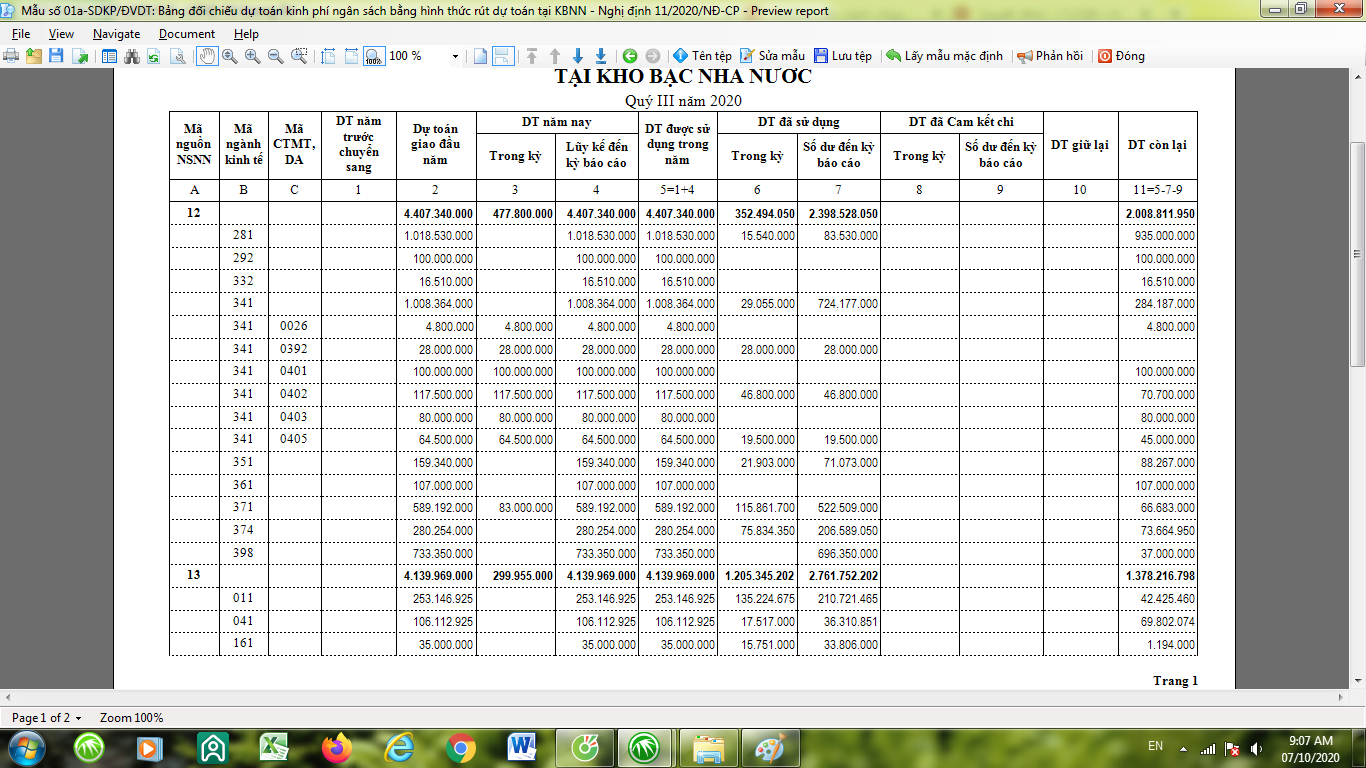The height and width of the screenshot is (768, 1366).
Task: Click cell value 2.008.811.950
Action: click(x=1159, y=214)
